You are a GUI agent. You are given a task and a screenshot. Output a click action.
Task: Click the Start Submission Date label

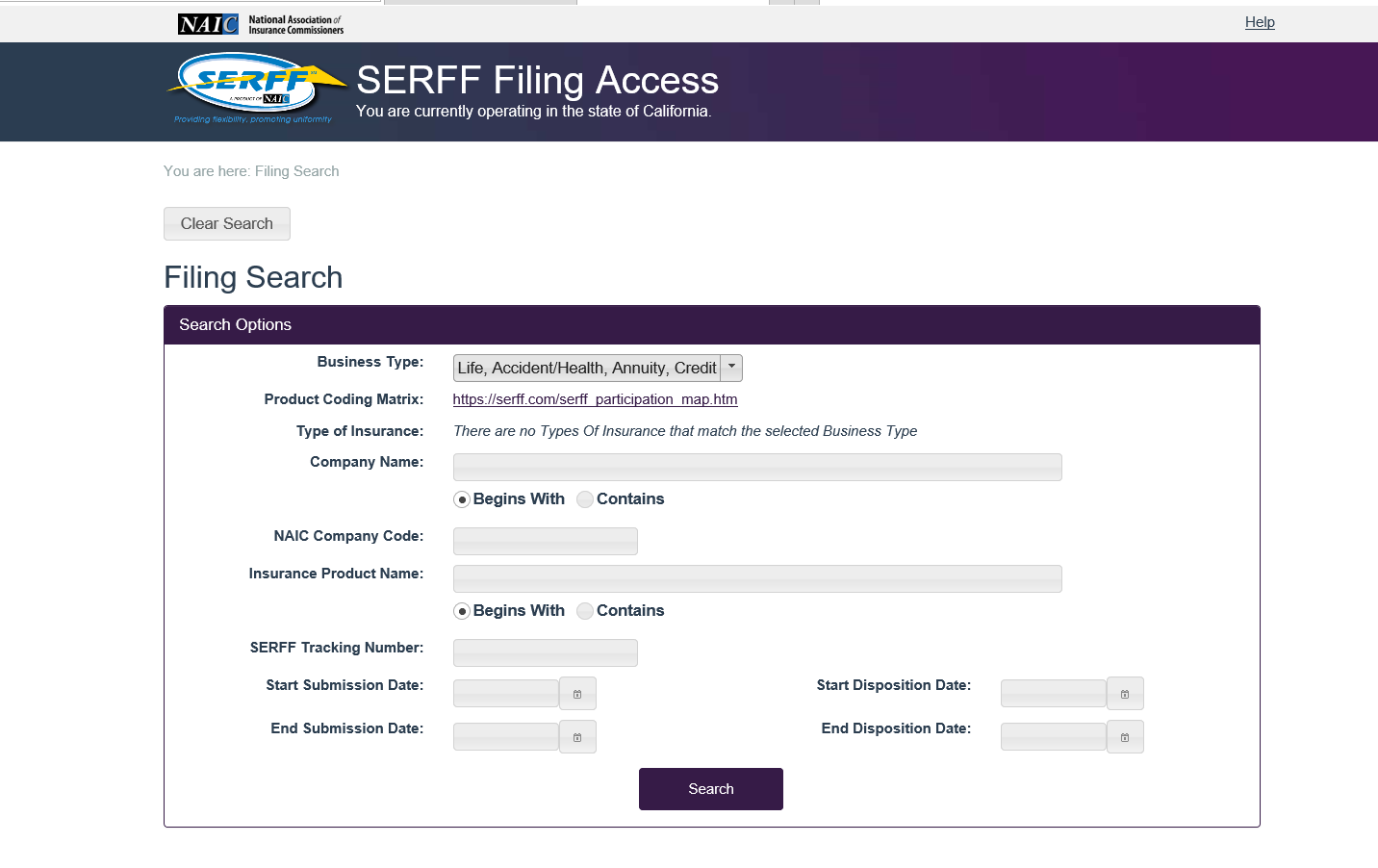[344, 685]
